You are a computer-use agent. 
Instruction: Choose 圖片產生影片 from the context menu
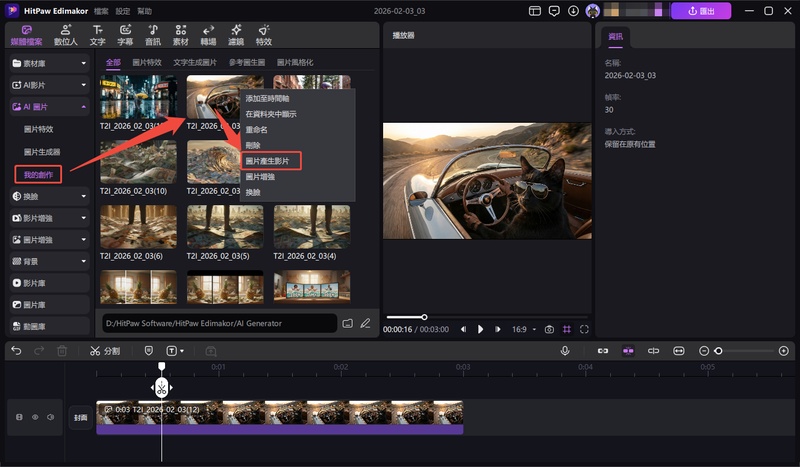(267, 160)
